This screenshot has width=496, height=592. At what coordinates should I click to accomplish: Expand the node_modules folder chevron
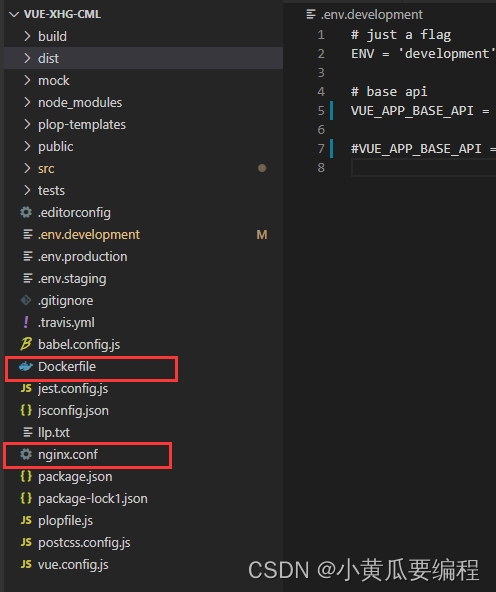(x=27, y=102)
